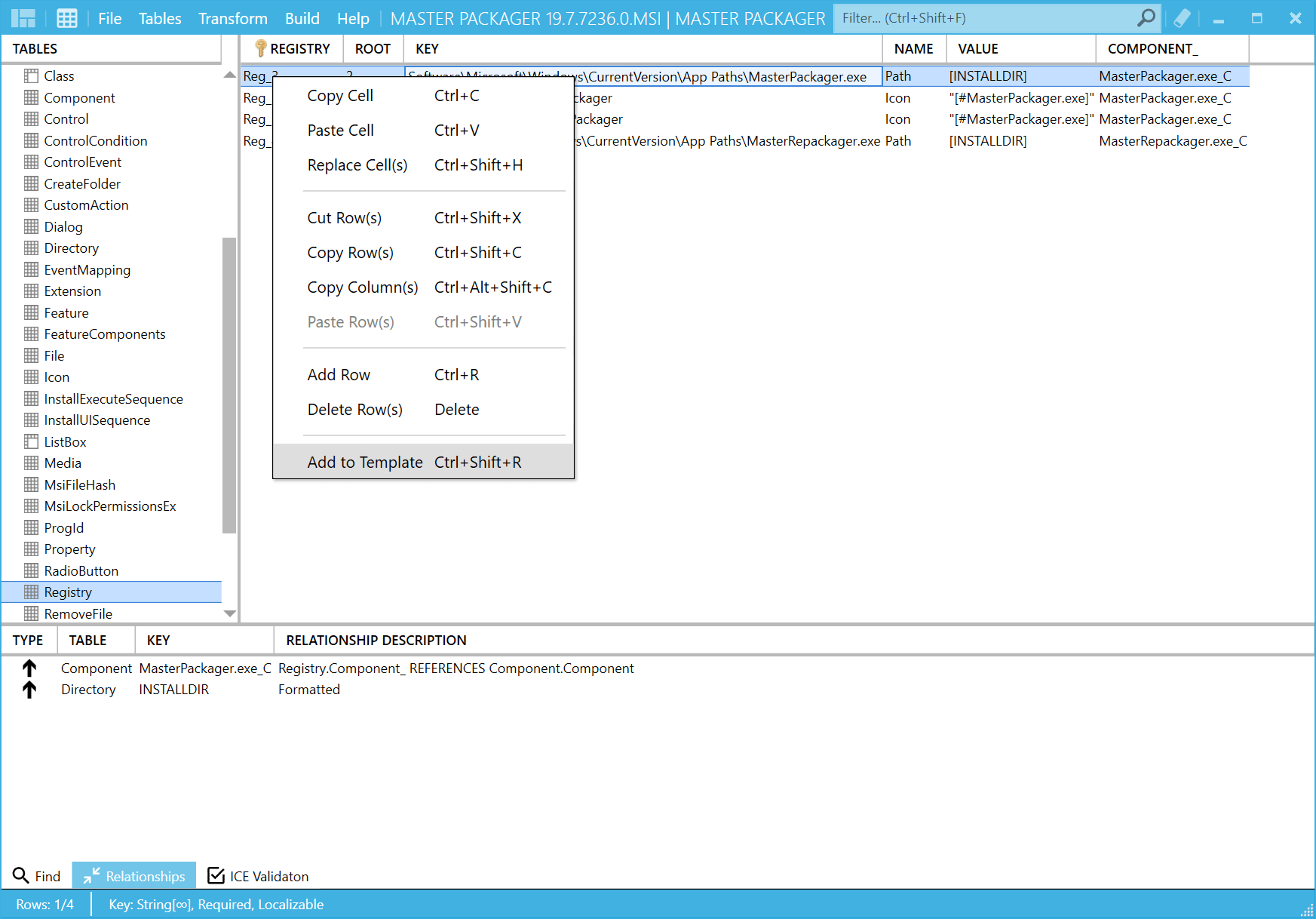Open the table grid view icon

click(x=66, y=17)
